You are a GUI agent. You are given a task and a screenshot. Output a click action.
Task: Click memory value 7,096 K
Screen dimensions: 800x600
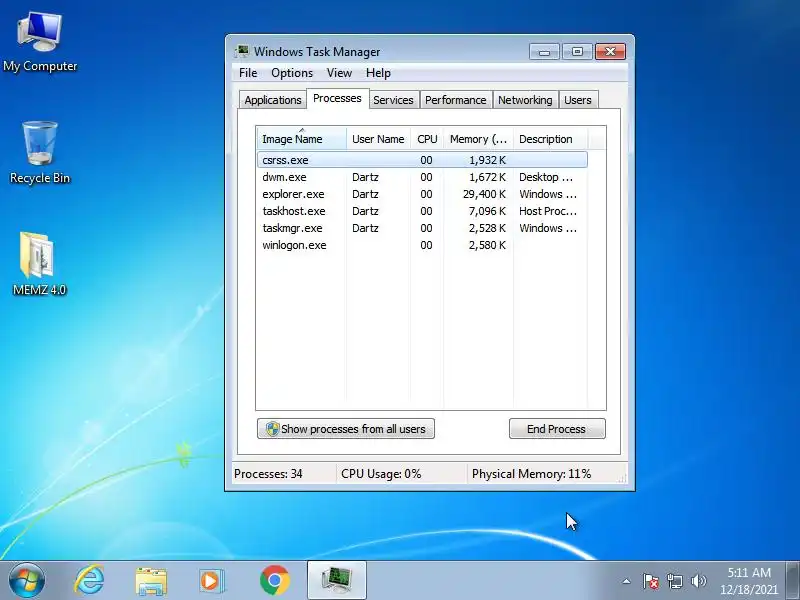pos(487,211)
